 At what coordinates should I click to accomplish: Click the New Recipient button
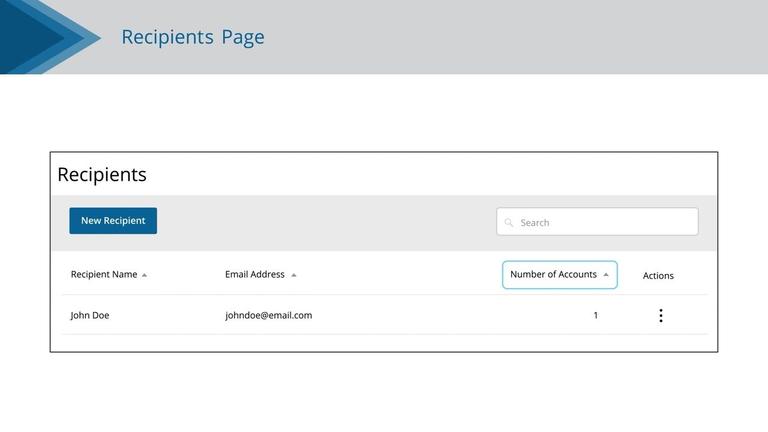point(113,220)
